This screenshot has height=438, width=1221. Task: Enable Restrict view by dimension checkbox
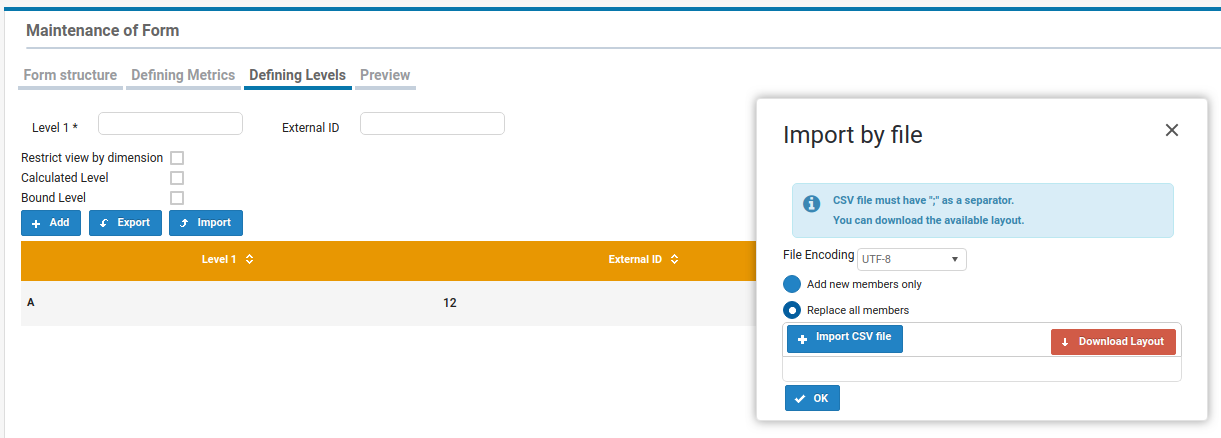click(177, 158)
